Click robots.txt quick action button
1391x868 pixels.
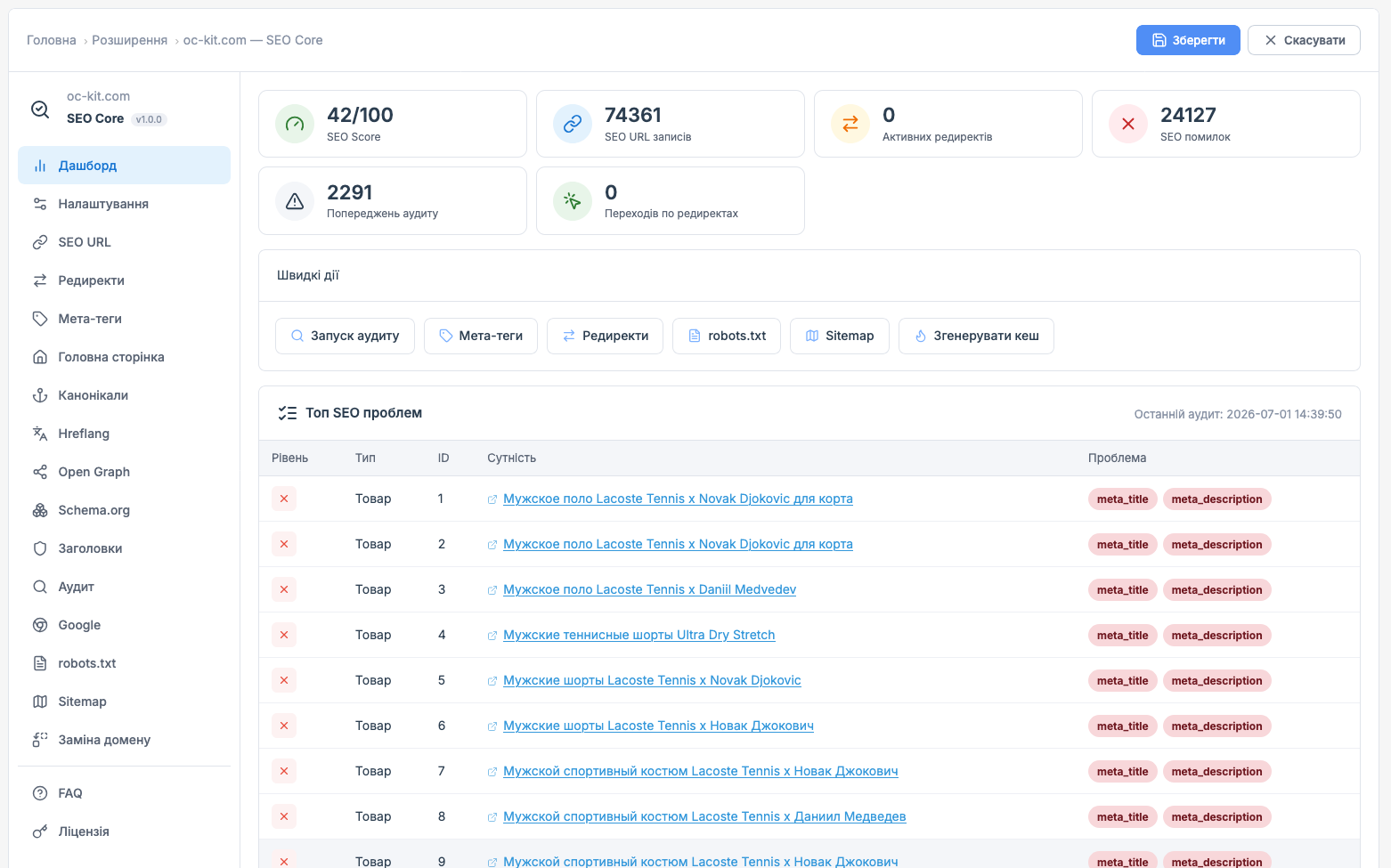[x=727, y=336]
